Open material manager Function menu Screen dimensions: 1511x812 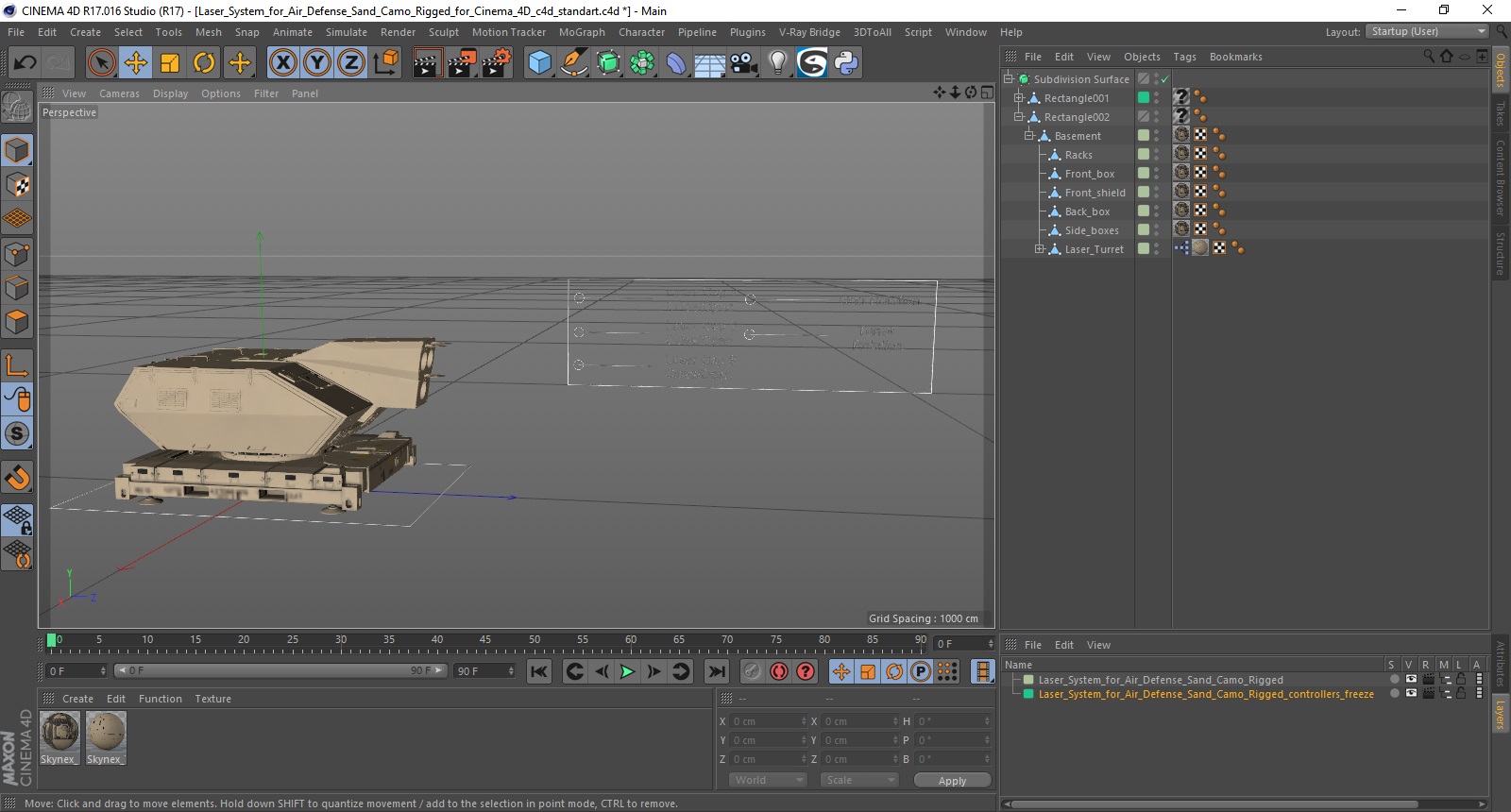160,699
